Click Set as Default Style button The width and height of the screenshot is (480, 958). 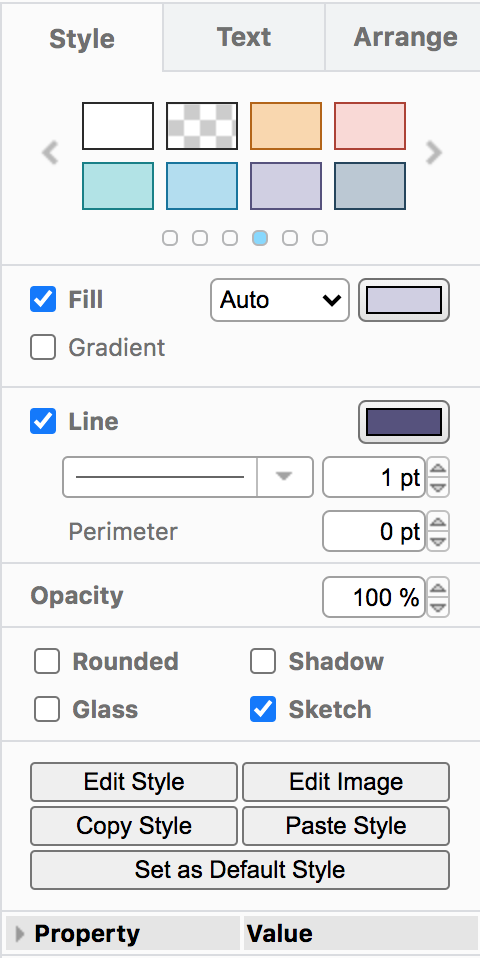[240, 869]
